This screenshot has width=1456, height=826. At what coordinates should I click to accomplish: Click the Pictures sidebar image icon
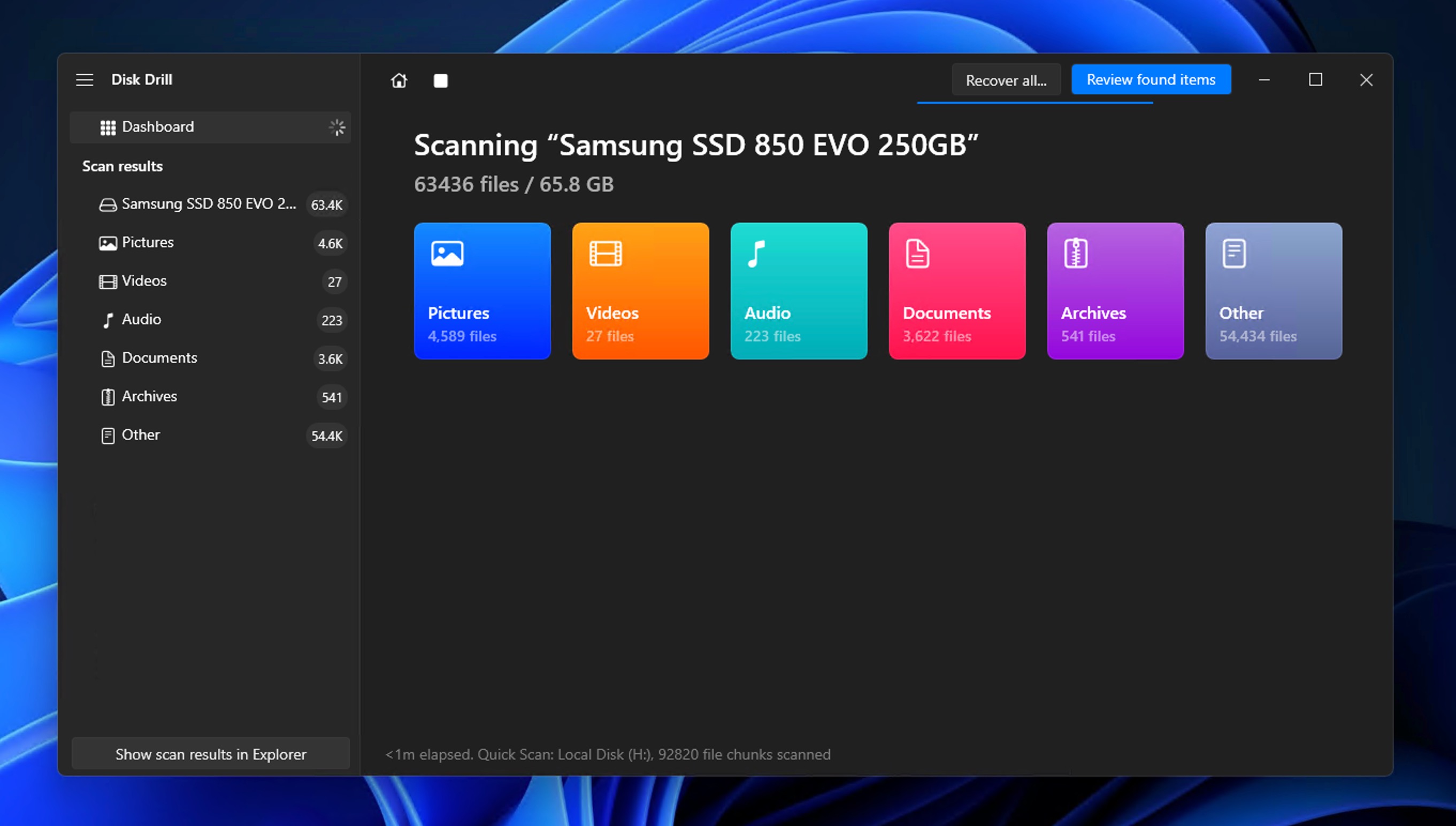108,243
